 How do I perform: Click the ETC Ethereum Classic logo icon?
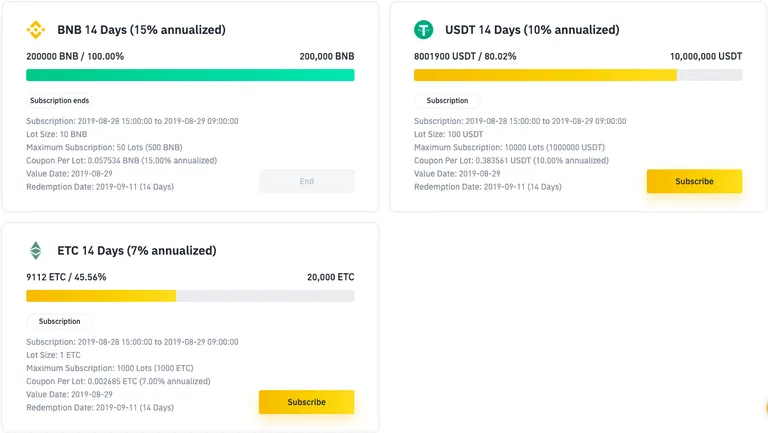(x=35, y=250)
